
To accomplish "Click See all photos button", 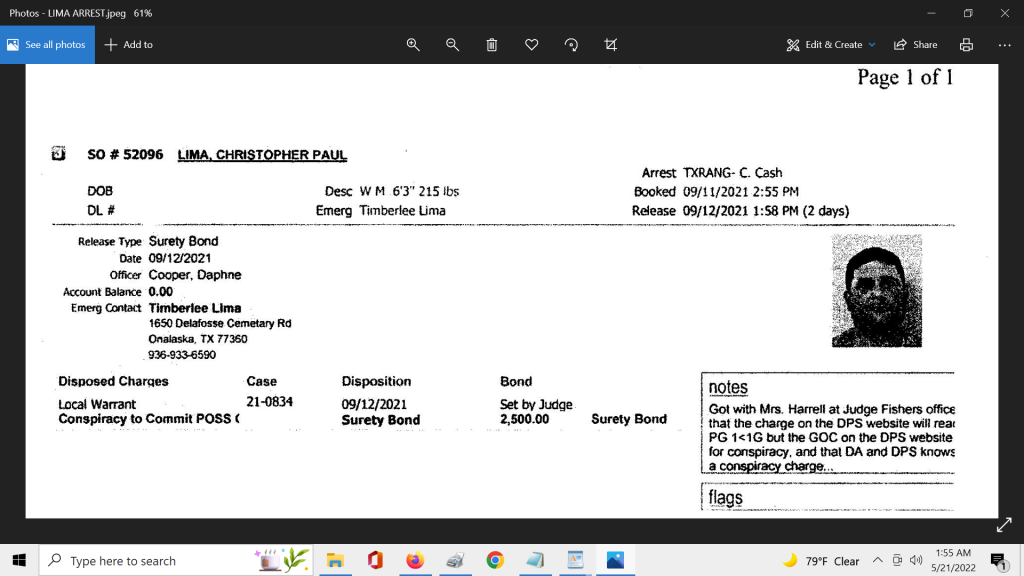I will (x=47, y=44).
